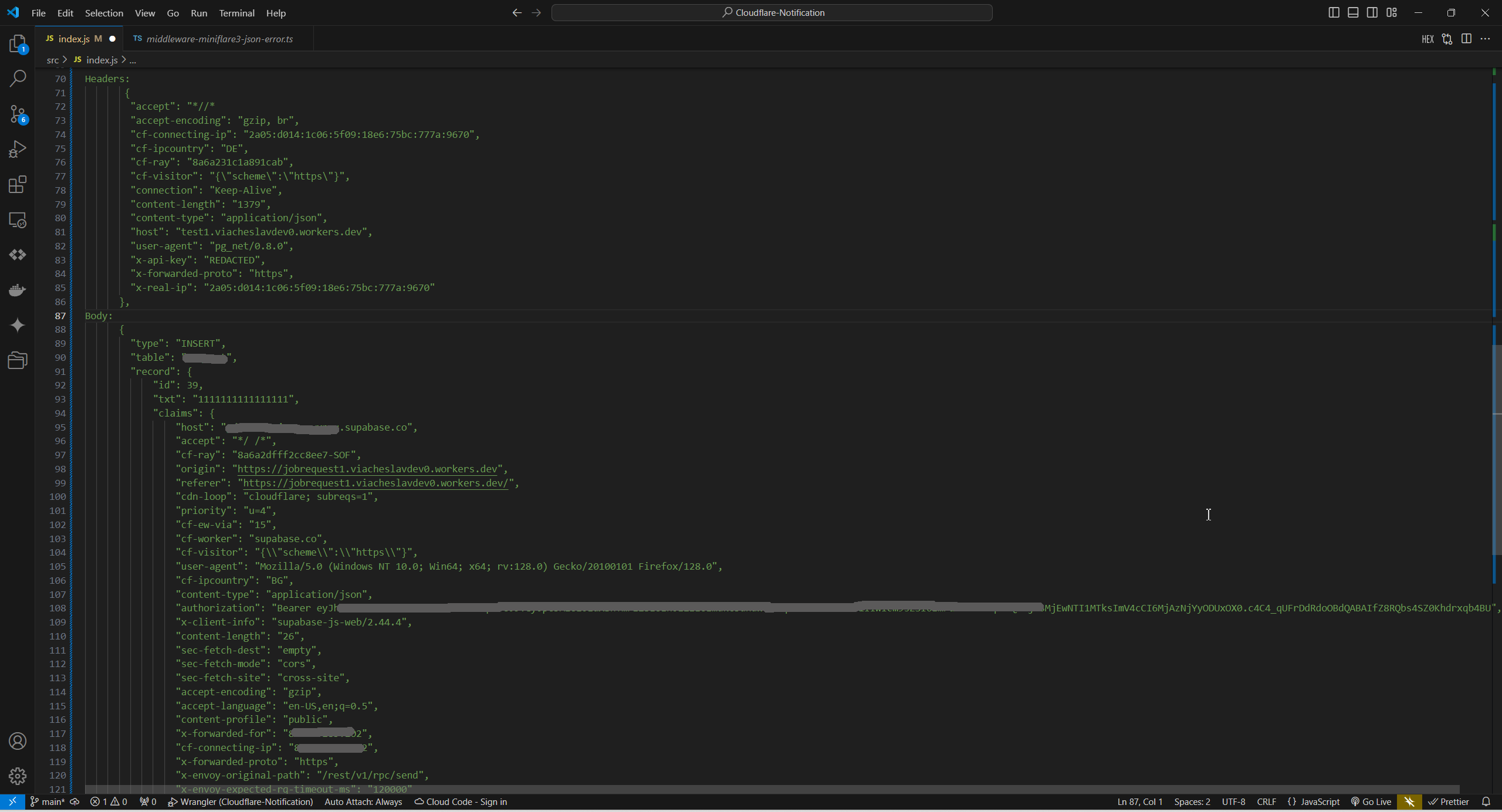Screen dimensions: 1502x812
Task: Open the Extensions view
Action: 18,184
